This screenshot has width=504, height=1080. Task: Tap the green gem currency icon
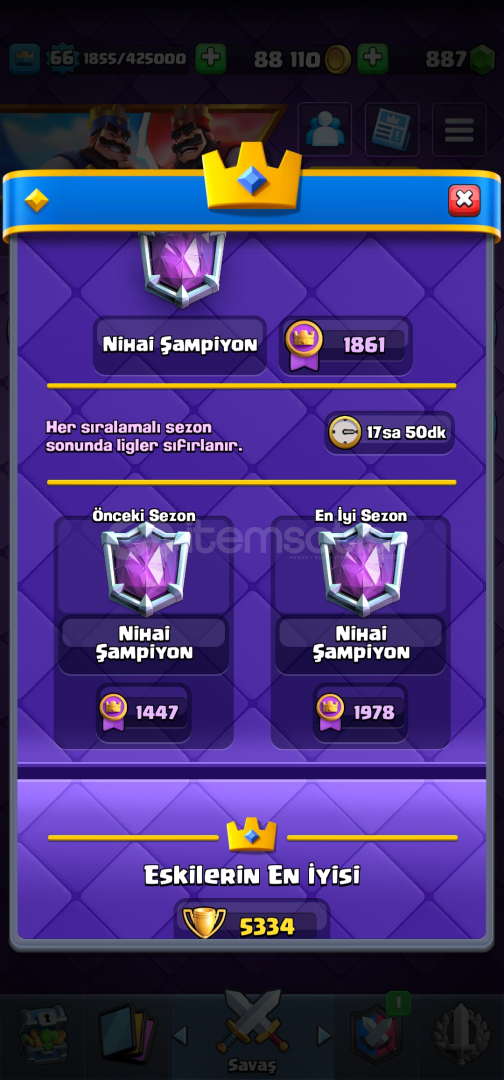point(483,60)
